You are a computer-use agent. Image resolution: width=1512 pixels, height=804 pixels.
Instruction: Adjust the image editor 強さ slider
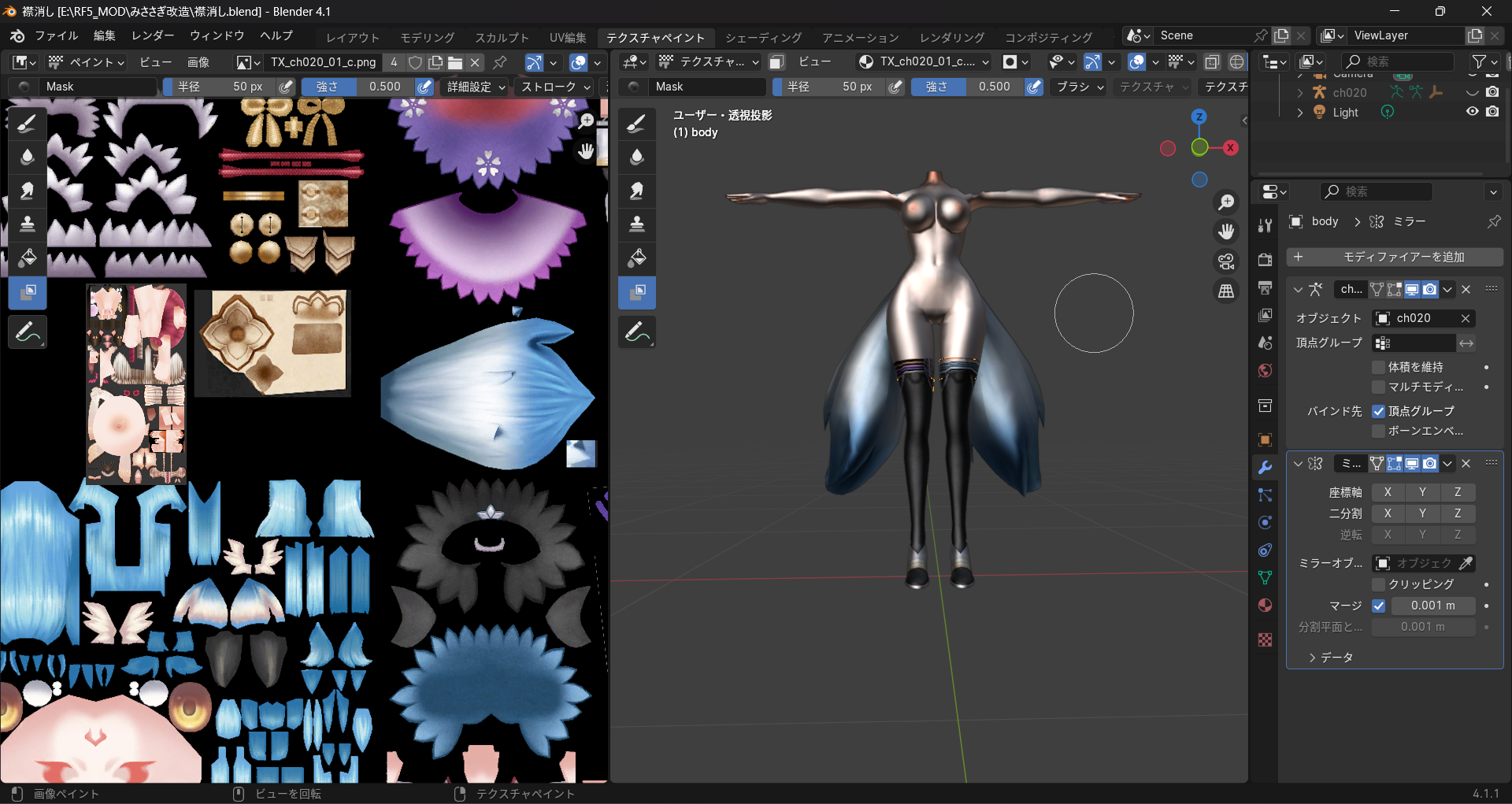358,87
